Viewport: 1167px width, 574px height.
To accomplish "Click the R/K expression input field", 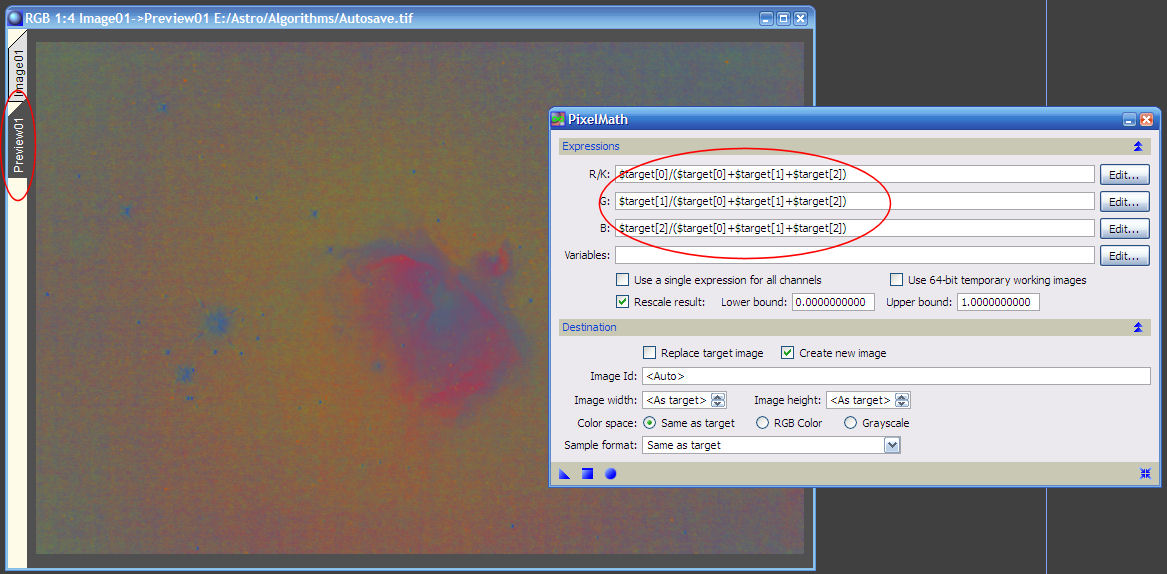I will coord(854,174).
